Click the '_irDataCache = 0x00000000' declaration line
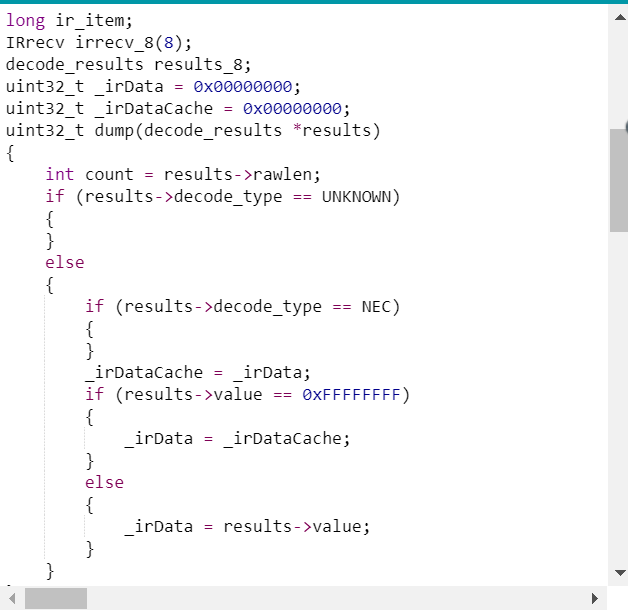 coord(178,109)
